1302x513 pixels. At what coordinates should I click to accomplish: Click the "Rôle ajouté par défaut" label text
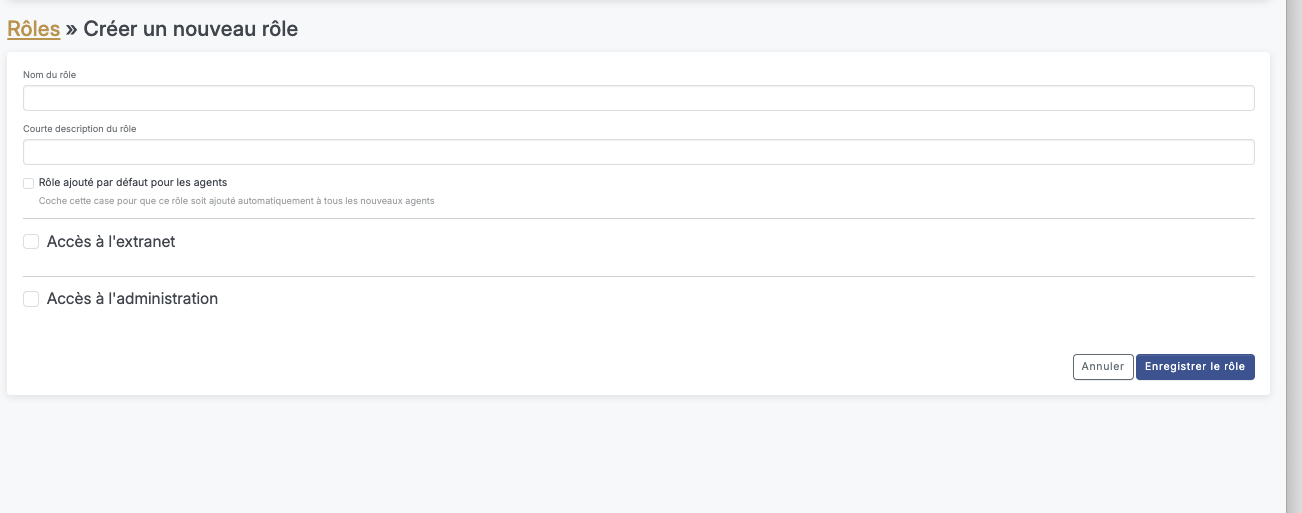132,183
